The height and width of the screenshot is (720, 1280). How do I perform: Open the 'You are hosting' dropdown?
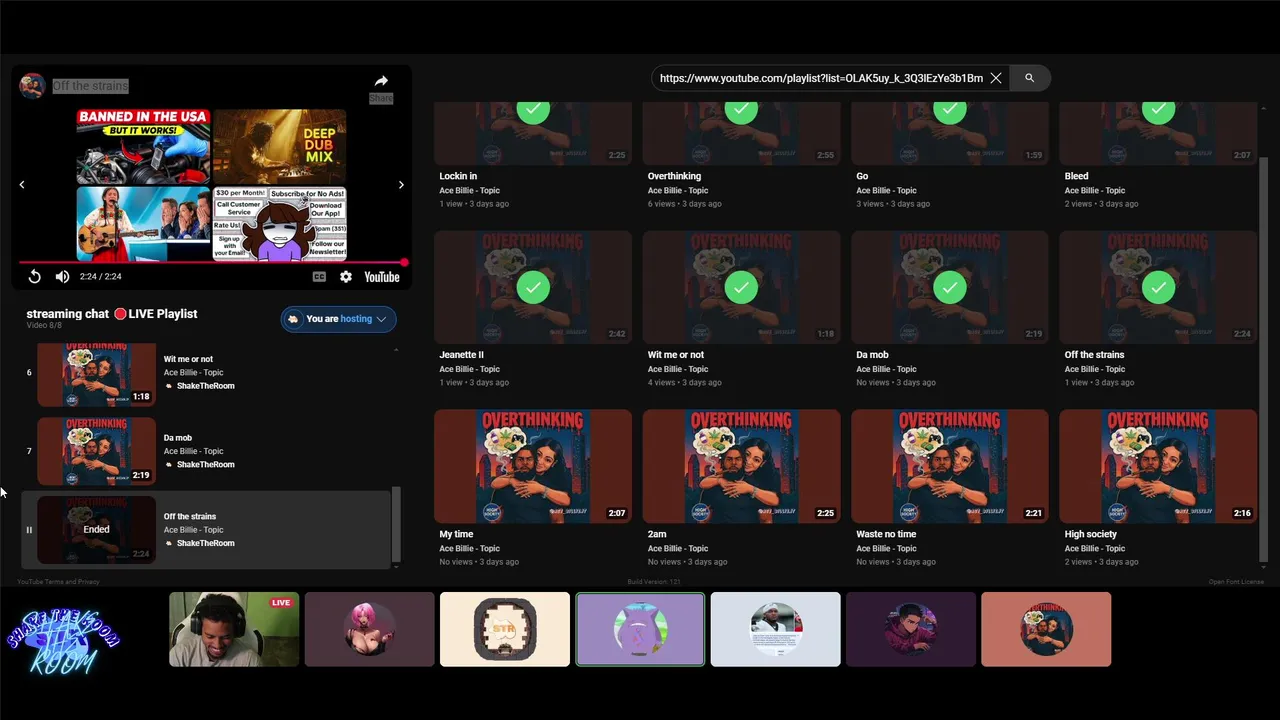tap(339, 319)
